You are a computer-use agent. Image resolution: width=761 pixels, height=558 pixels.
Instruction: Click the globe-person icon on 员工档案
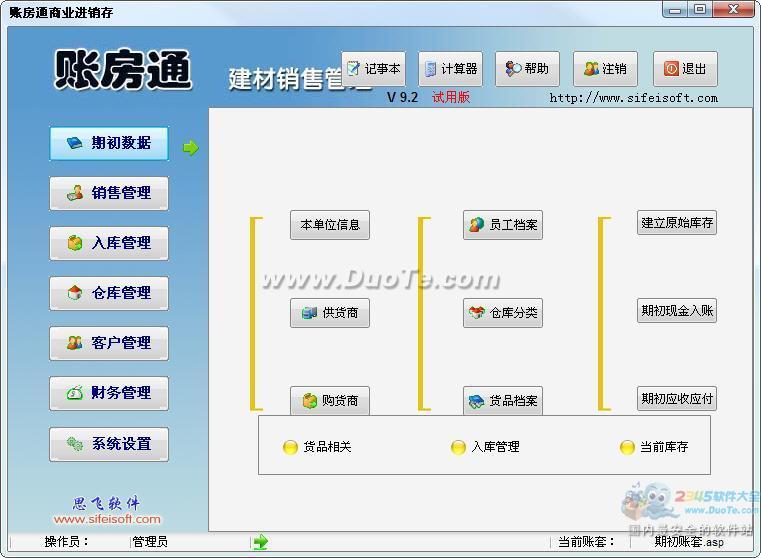coord(477,224)
